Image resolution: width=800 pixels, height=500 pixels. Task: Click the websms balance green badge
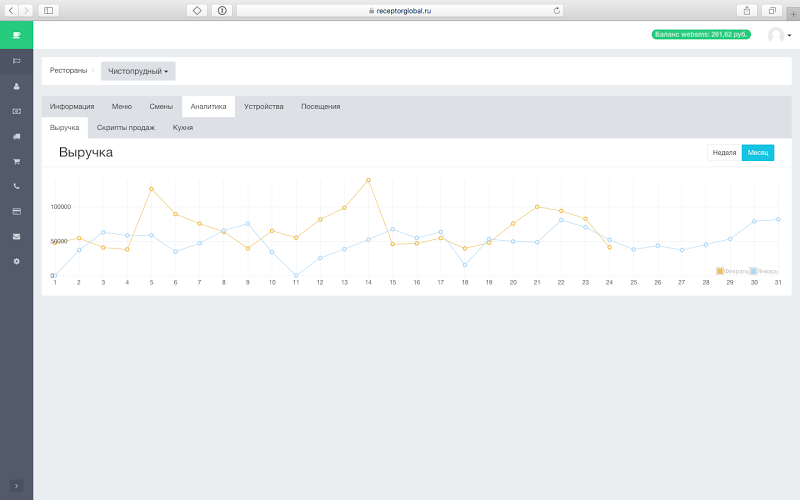[701, 34]
